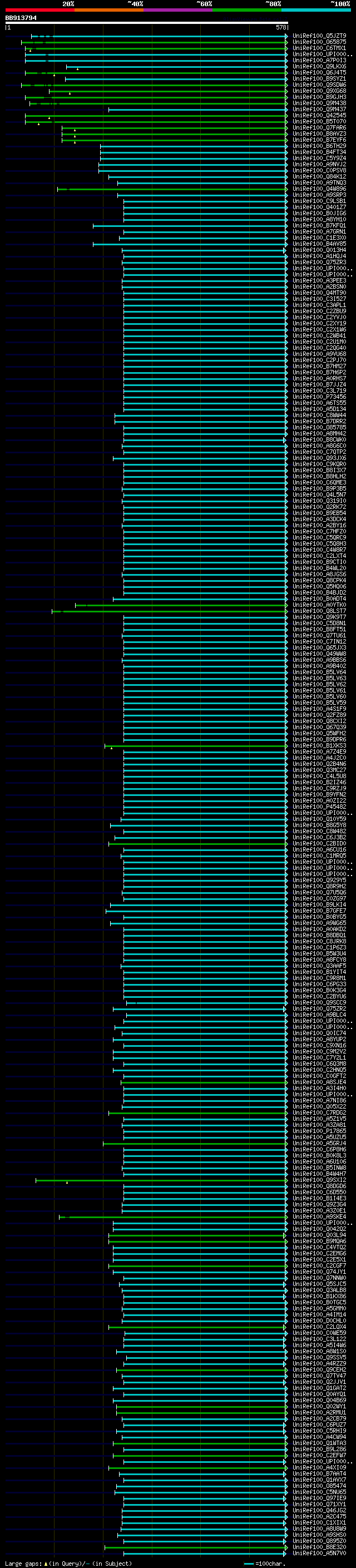Open hit UniRef100_O65875
This screenshot has height=1568, width=356.
point(319,42)
